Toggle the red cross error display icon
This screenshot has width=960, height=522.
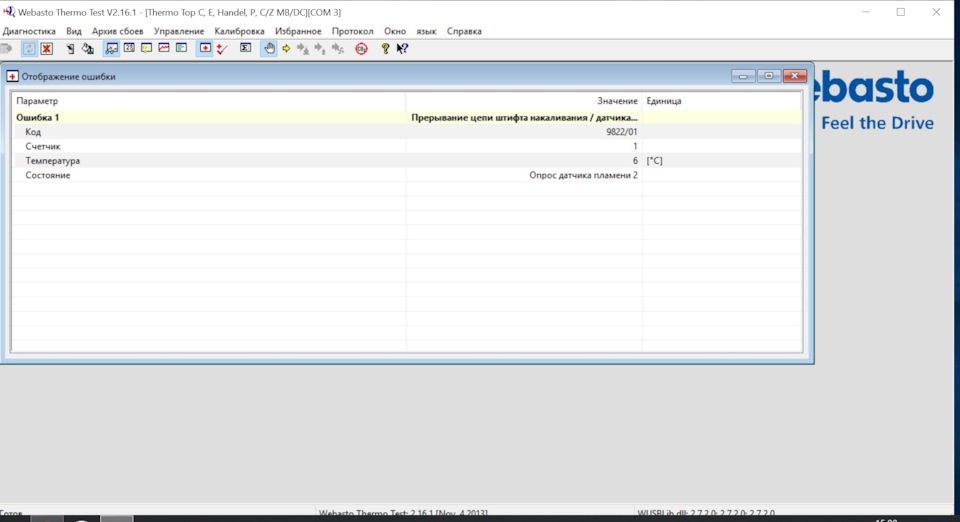tap(205, 48)
